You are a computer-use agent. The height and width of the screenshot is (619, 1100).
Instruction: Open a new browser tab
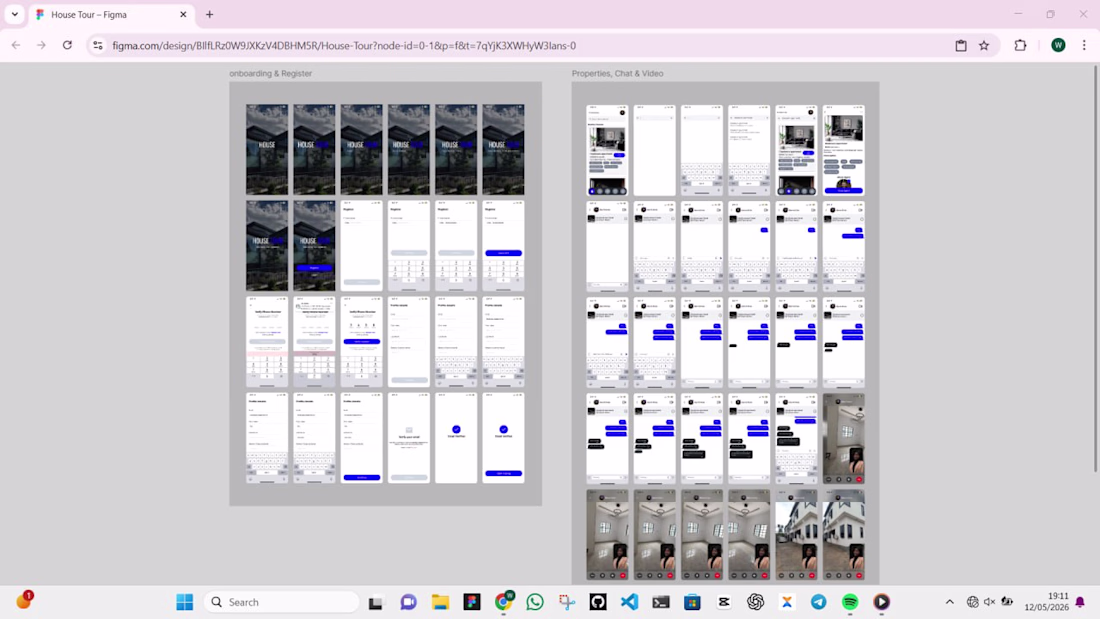point(209,14)
